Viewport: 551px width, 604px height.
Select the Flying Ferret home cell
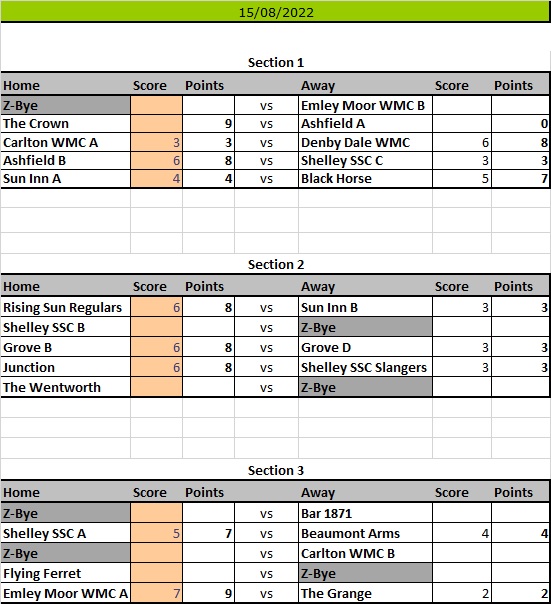click(66, 573)
